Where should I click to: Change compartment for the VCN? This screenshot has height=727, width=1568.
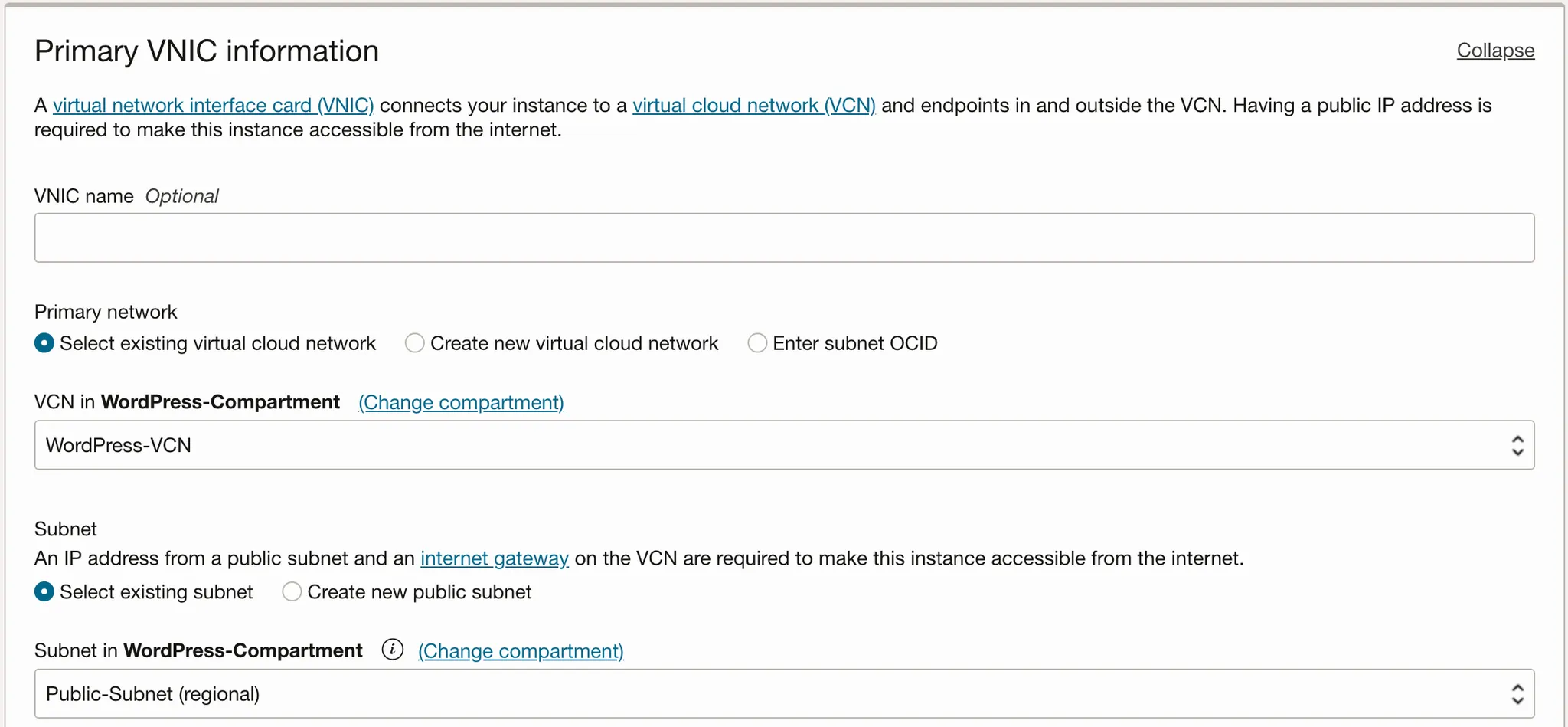[x=461, y=403]
